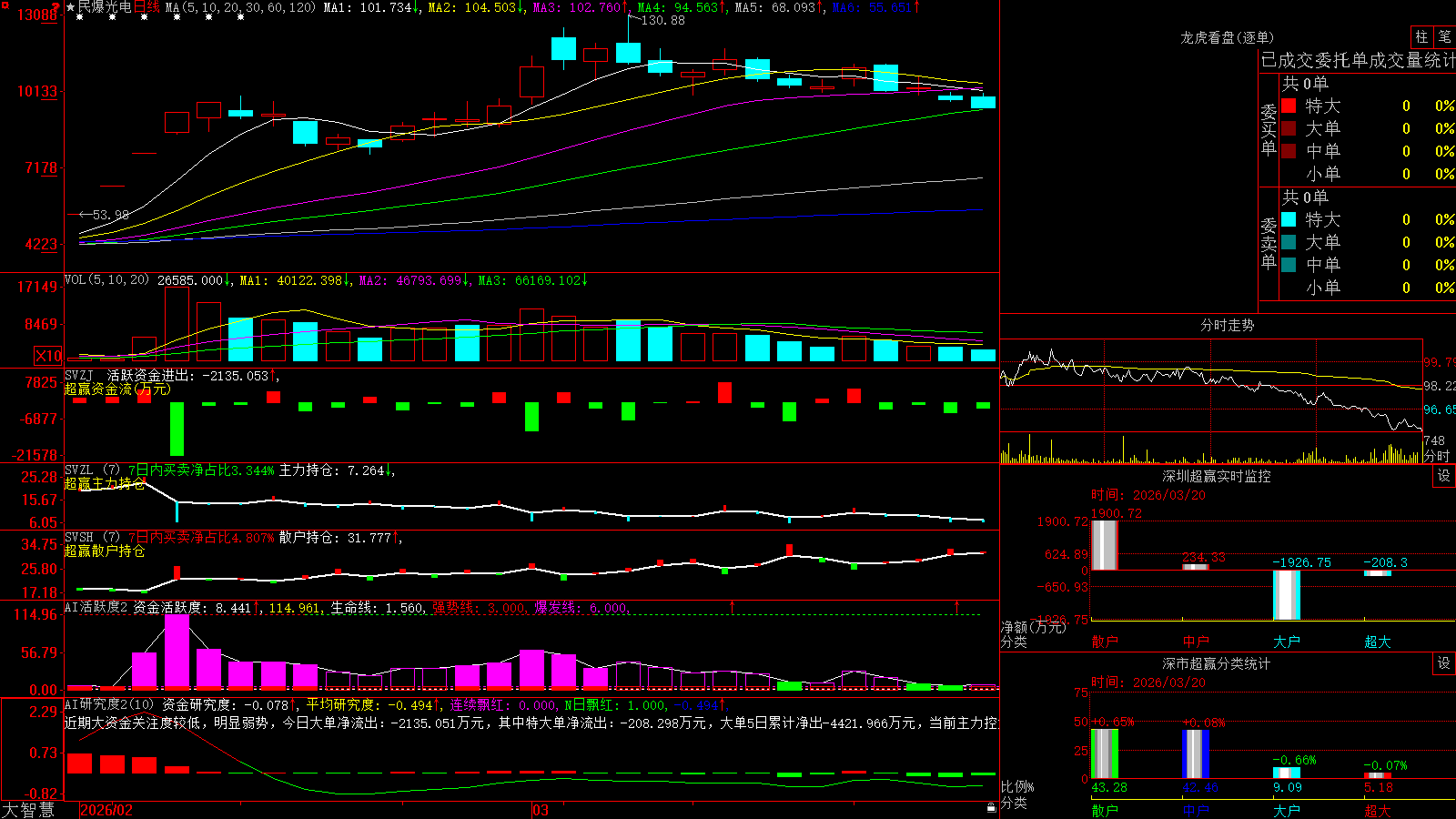Open 设 settings for 深市超赢分类统计
The image size is (1456, 819).
pyautogui.click(x=1444, y=663)
